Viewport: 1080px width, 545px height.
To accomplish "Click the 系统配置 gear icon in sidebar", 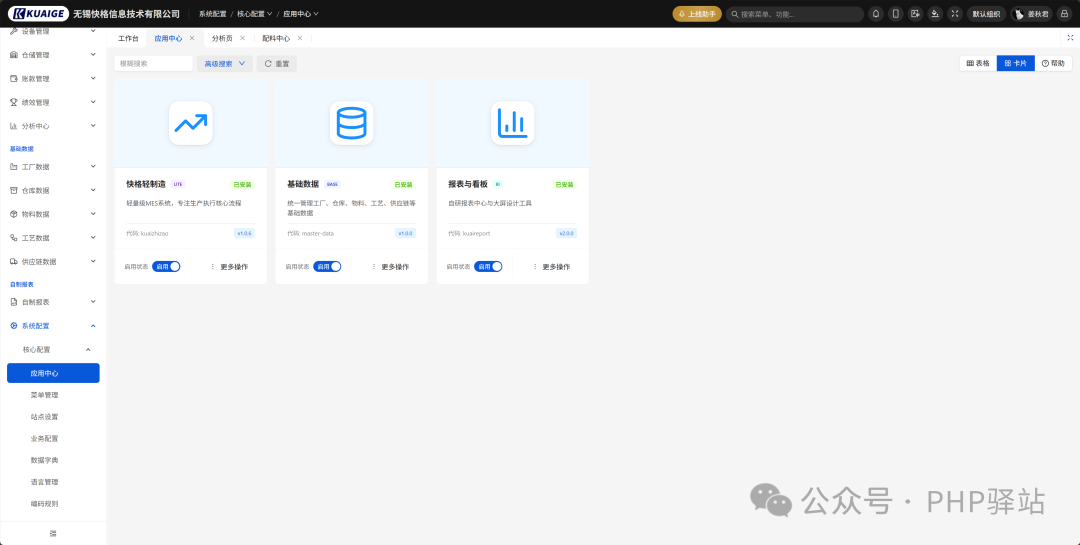I will tap(14, 326).
